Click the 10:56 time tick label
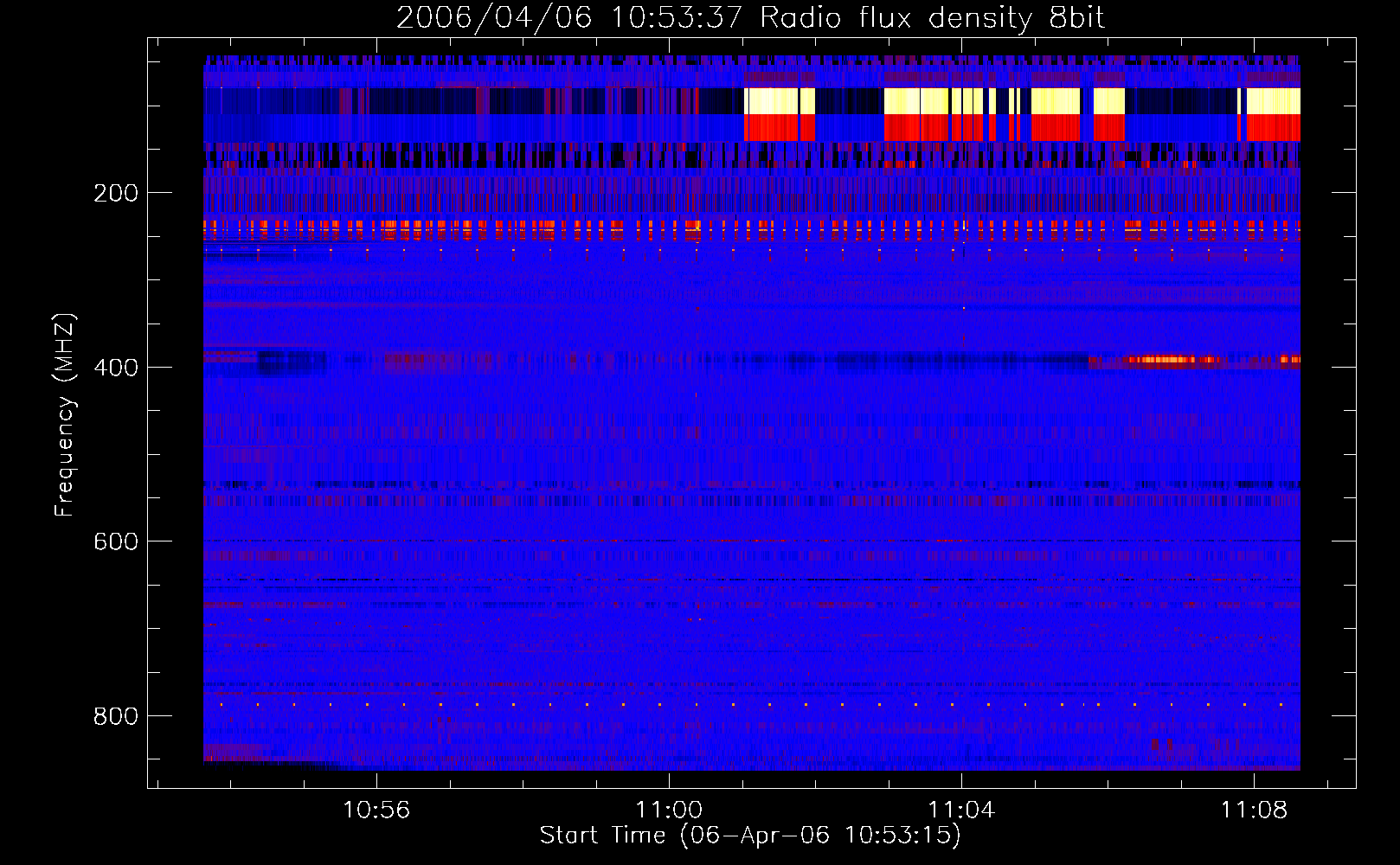 [376, 810]
